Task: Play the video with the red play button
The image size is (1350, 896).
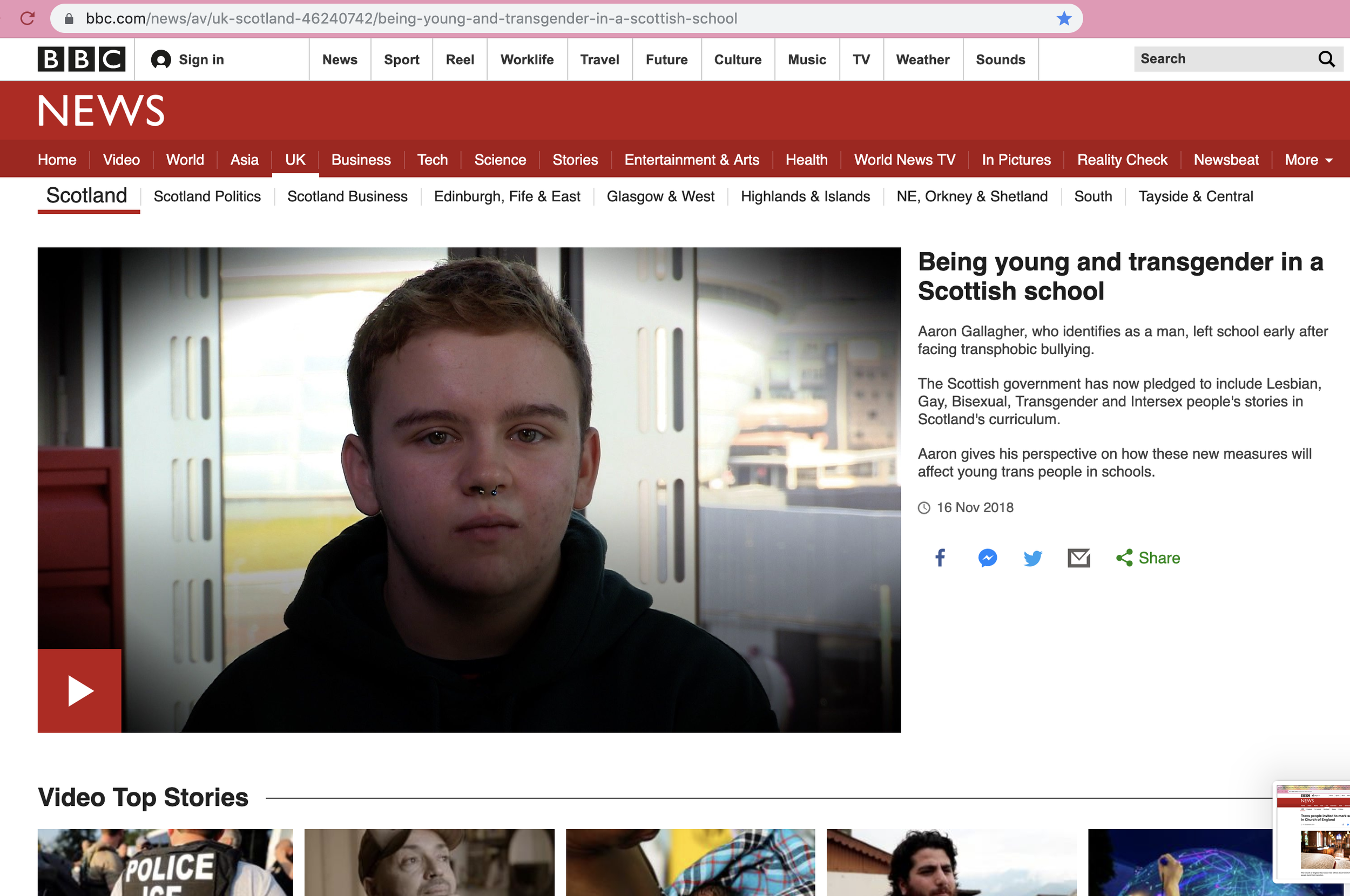Action: tap(79, 690)
